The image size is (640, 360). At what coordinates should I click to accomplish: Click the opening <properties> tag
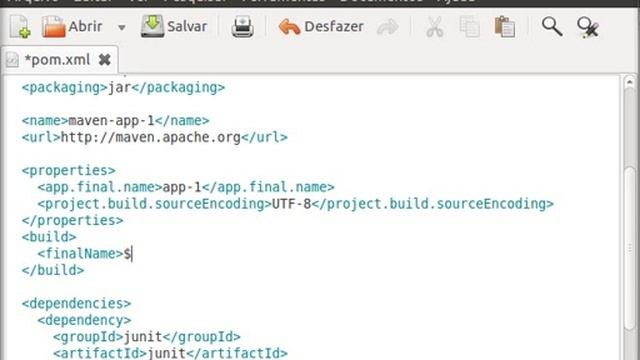pyautogui.click(x=69, y=171)
